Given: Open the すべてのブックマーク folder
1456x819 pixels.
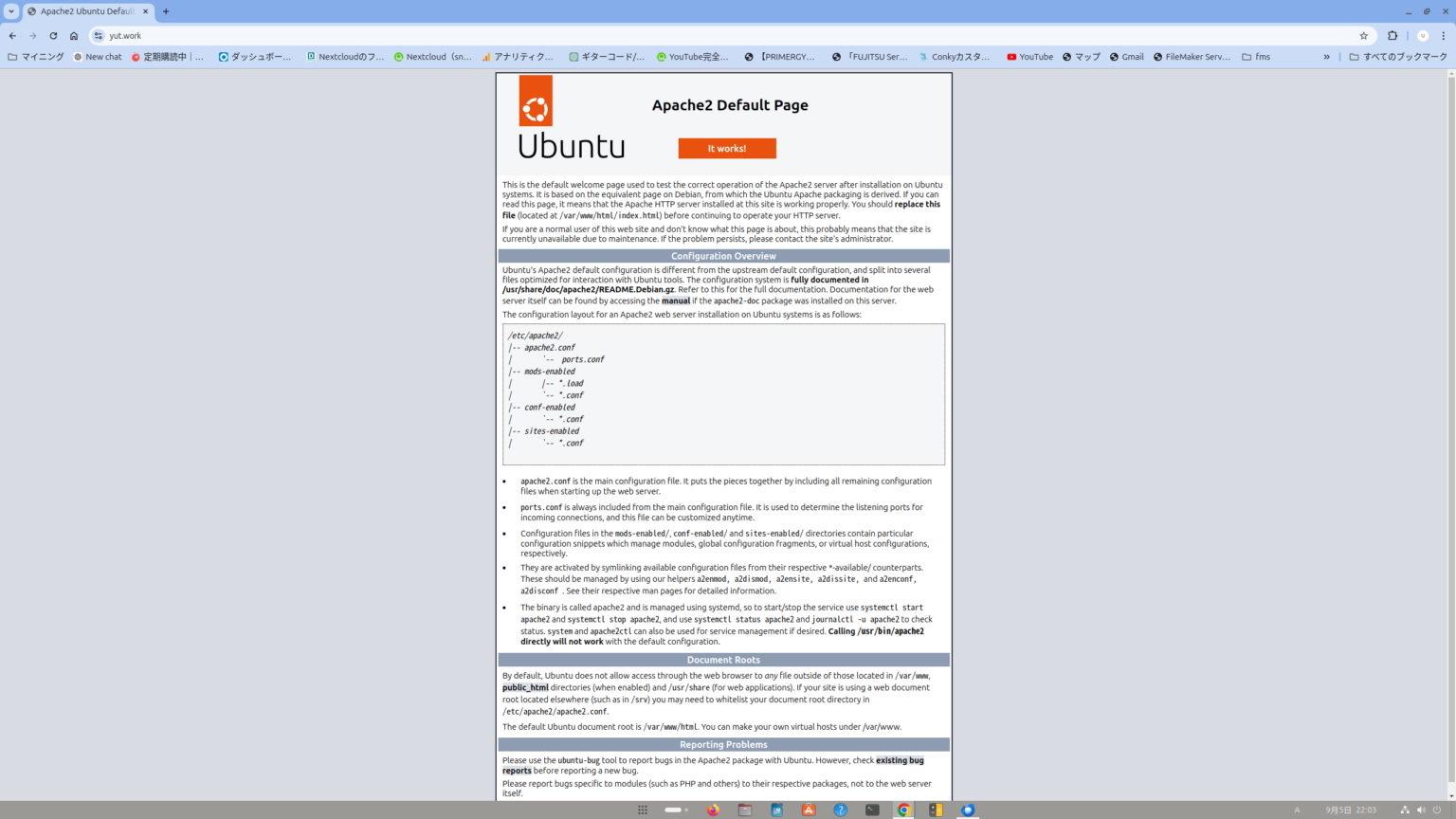Looking at the screenshot, I should click(x=1398, y=57).
